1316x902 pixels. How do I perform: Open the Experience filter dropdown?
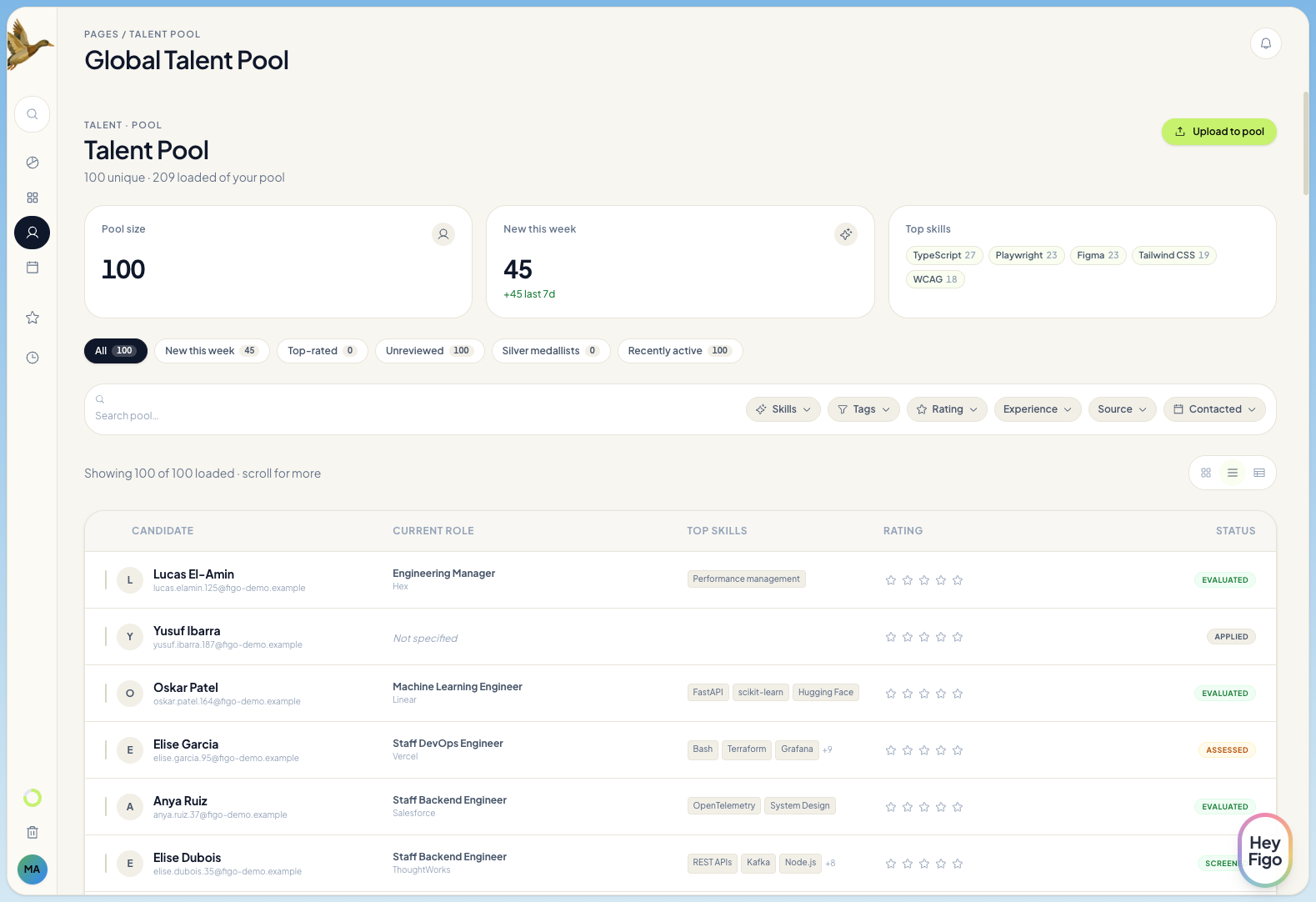[x=1037, y=409]
